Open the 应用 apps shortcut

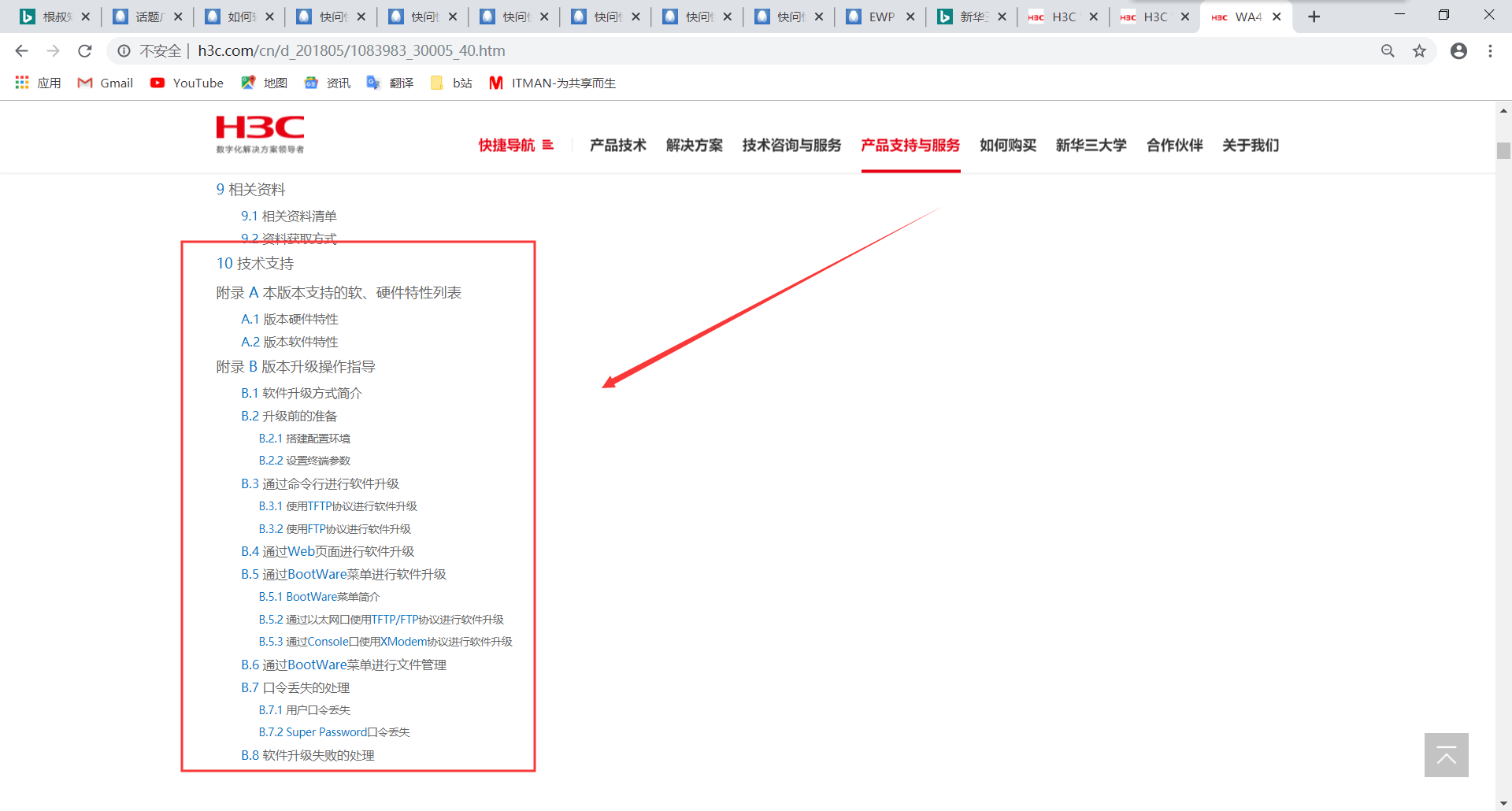38,83
